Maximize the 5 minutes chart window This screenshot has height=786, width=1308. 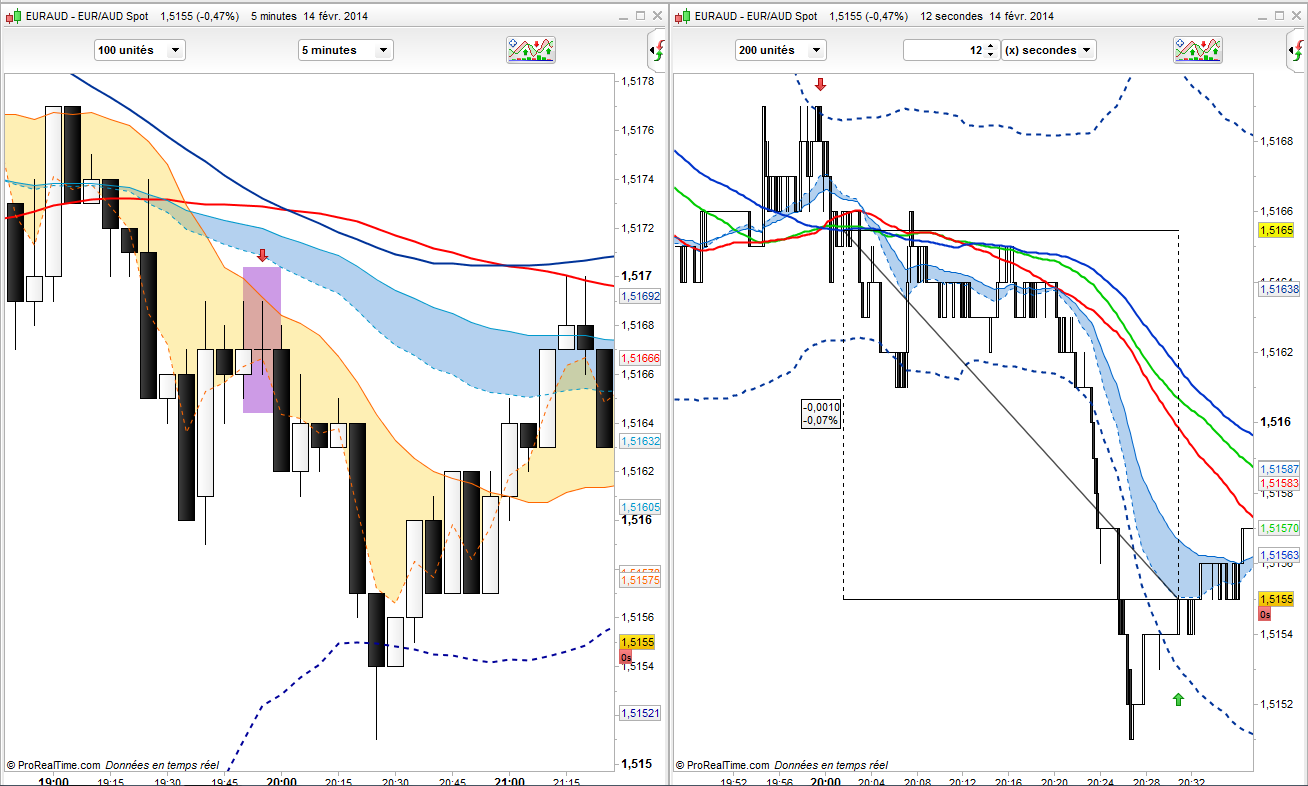coord(641,16)
